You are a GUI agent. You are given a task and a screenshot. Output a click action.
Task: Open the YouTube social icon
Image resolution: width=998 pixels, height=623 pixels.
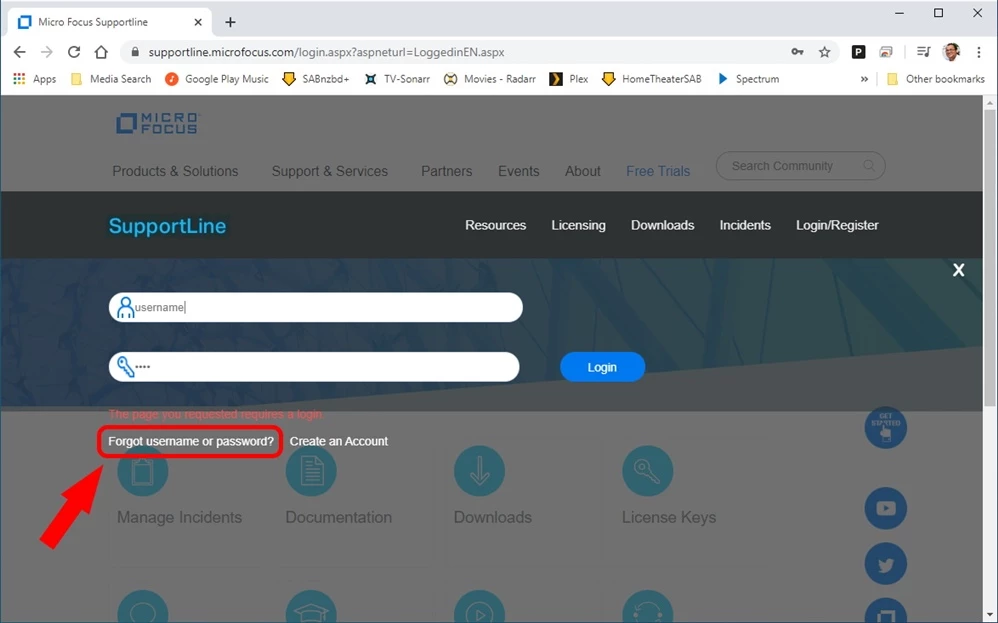(885, 508)
